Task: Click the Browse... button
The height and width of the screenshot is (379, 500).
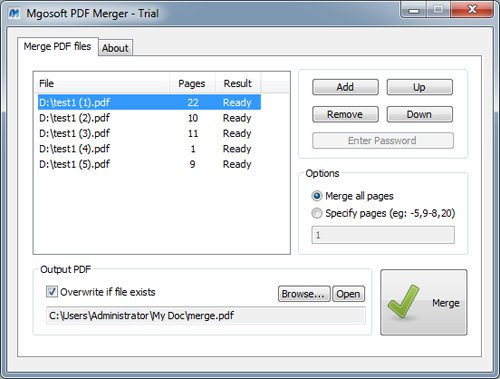Action: point(304,294)
